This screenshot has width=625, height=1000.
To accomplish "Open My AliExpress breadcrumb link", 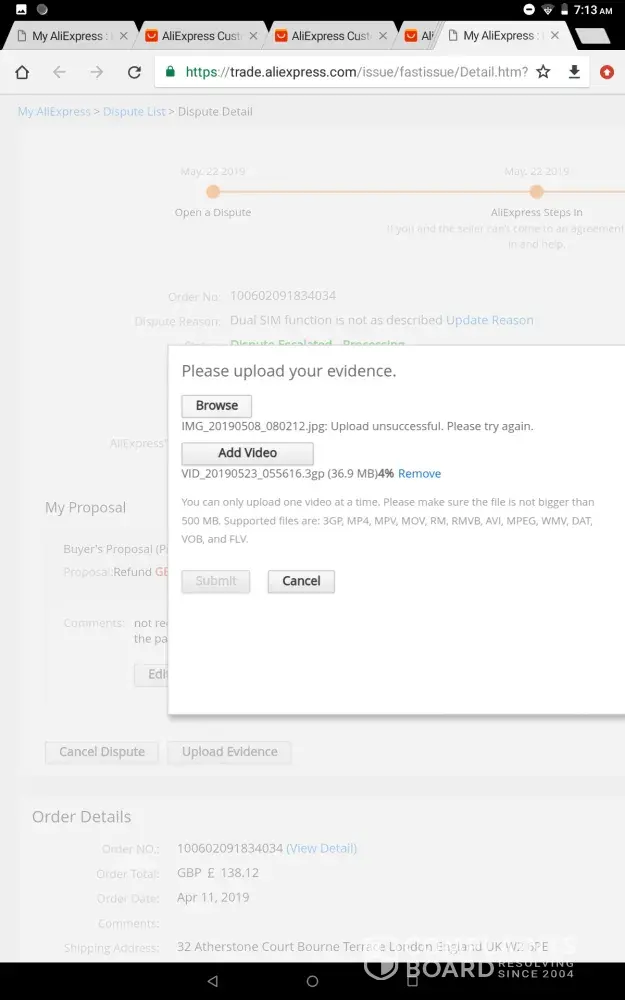I will point(54,112).
